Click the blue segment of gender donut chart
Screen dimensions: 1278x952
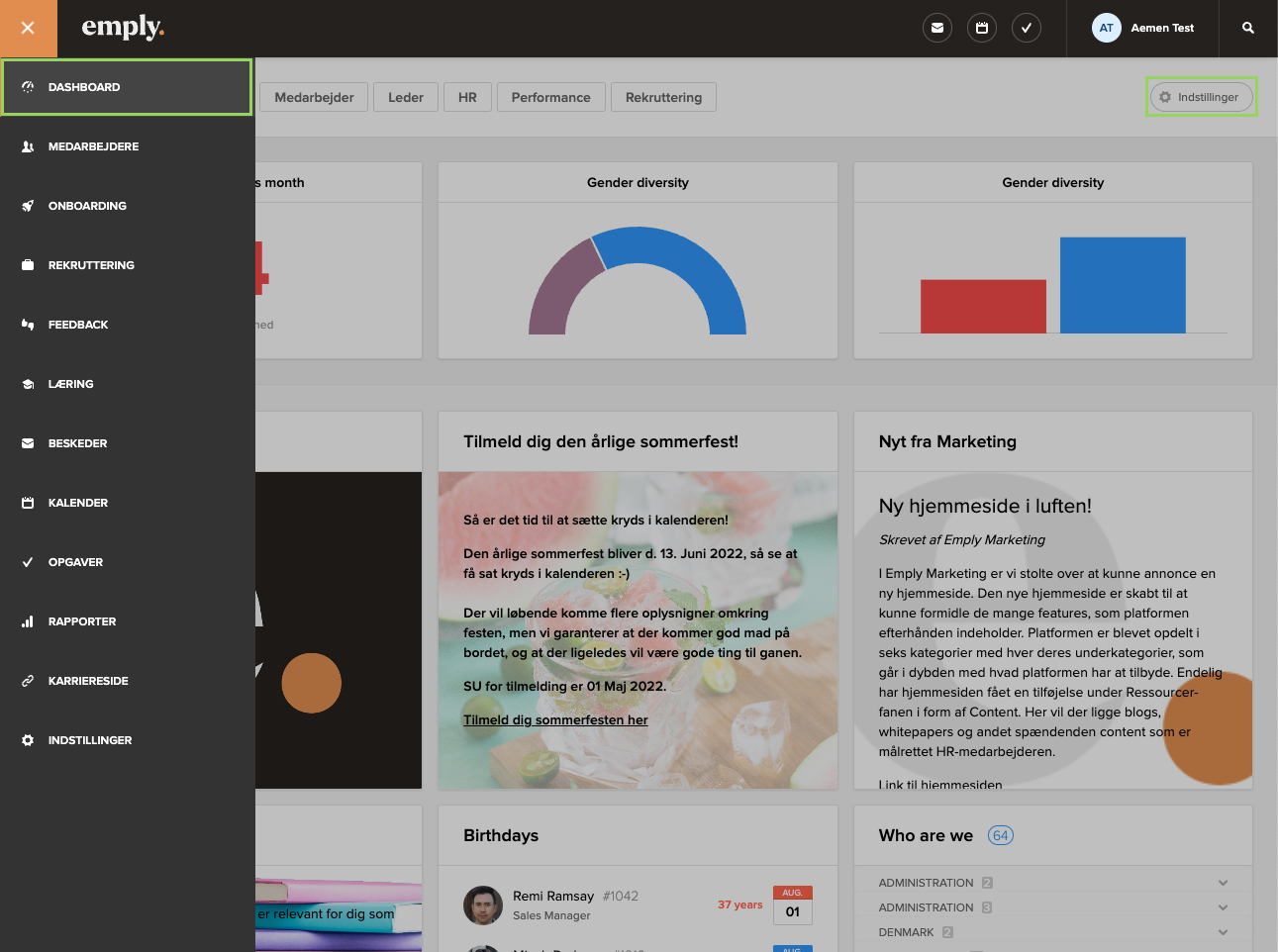693,262
